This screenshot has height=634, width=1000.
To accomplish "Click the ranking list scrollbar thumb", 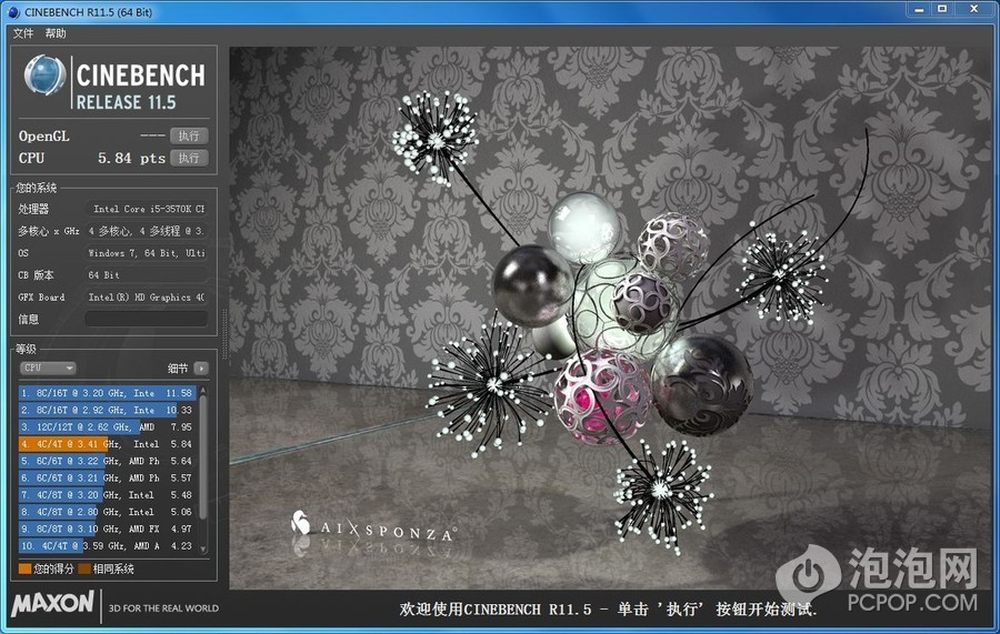I will (203, 457).
